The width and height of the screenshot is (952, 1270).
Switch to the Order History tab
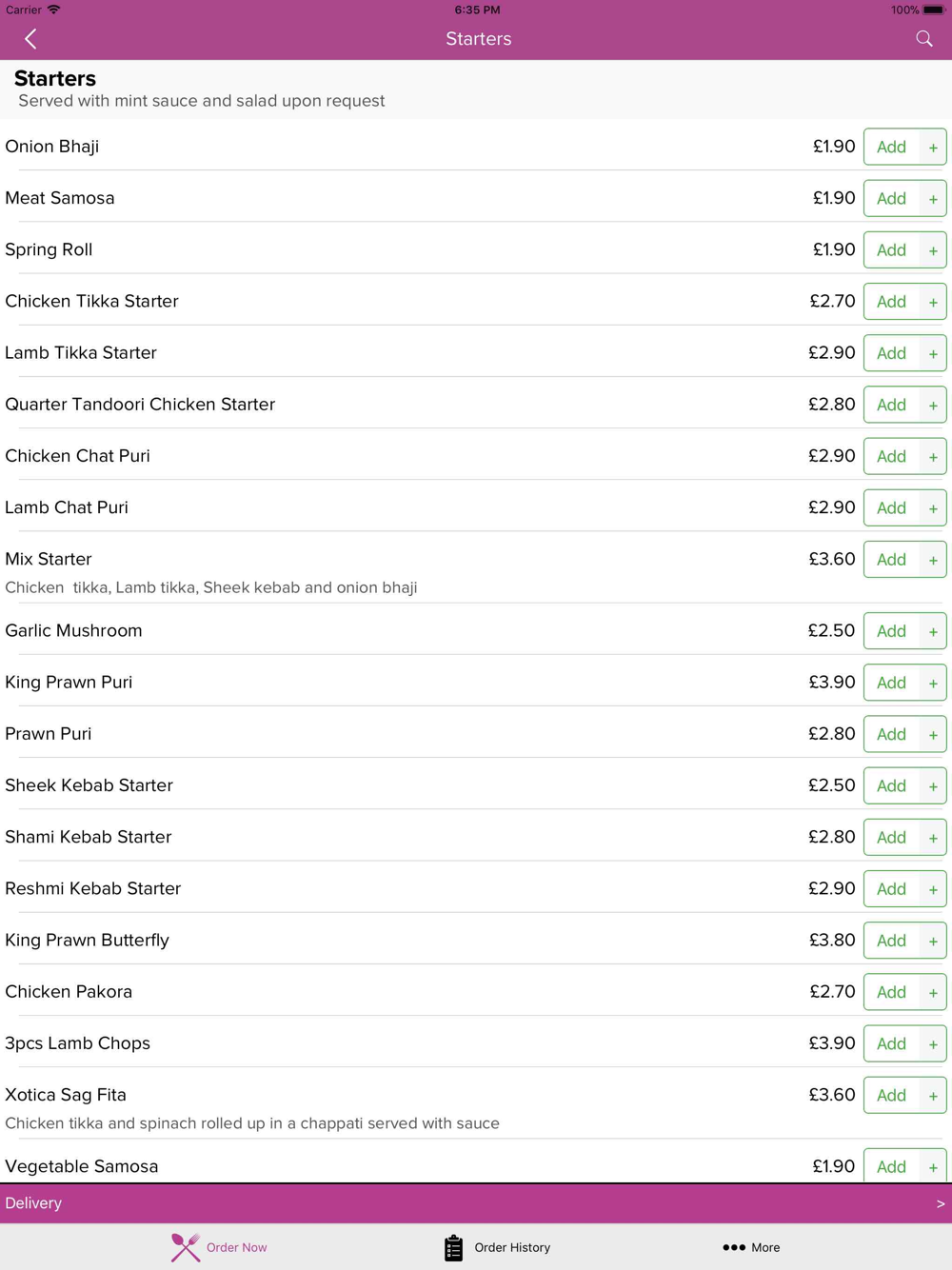click(x=497, y=1247)
